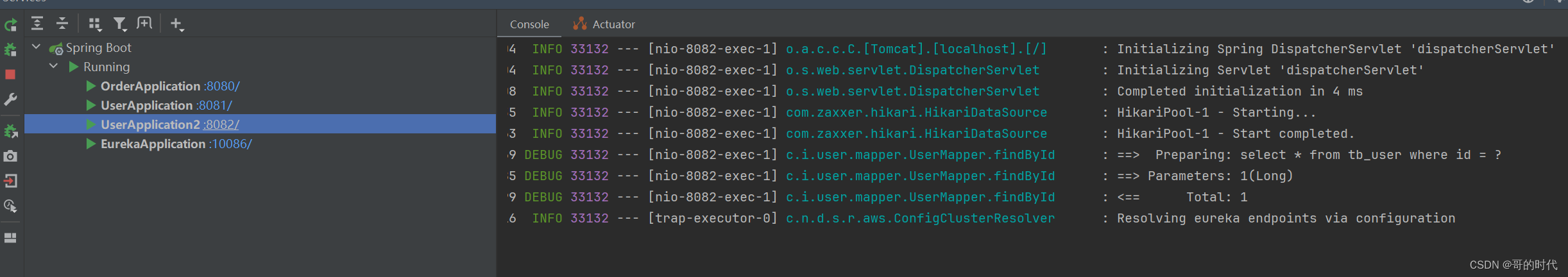Open the EurekaApplication :10086/ link
This screenshot has width=1568, height=277.
coord(230,144)
